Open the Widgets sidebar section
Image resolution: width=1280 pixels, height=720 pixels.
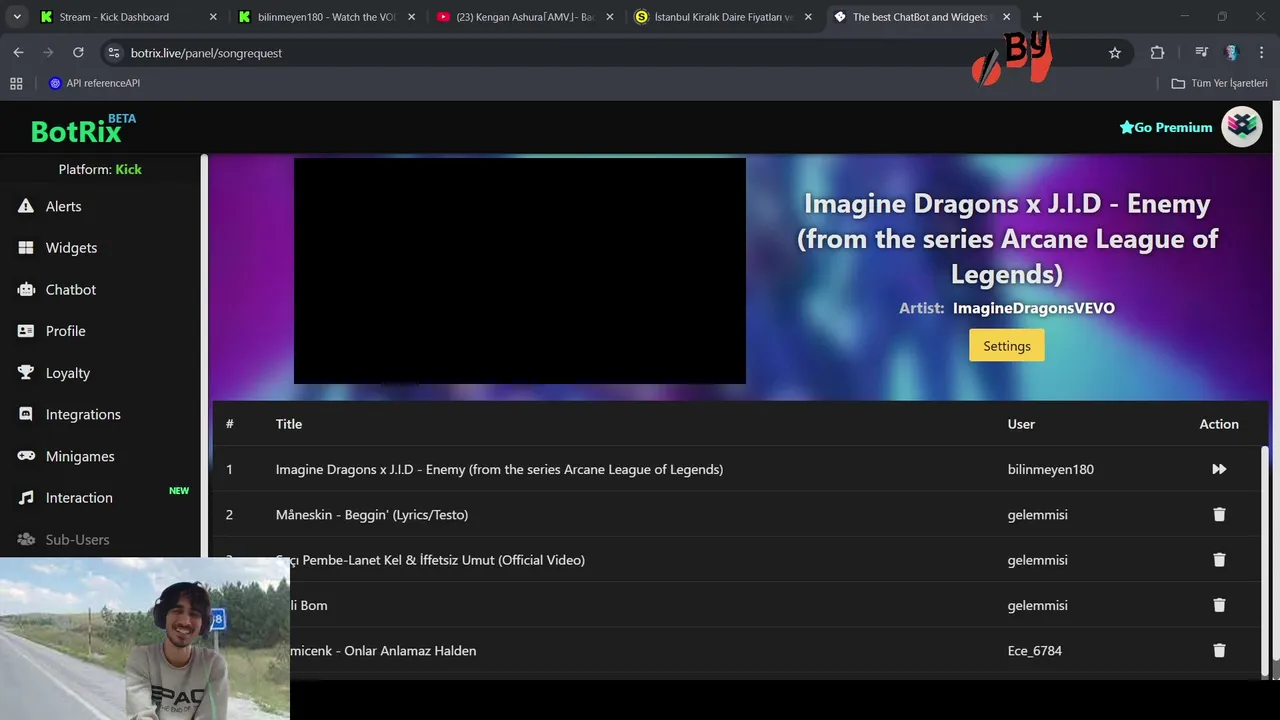point(58,248)
